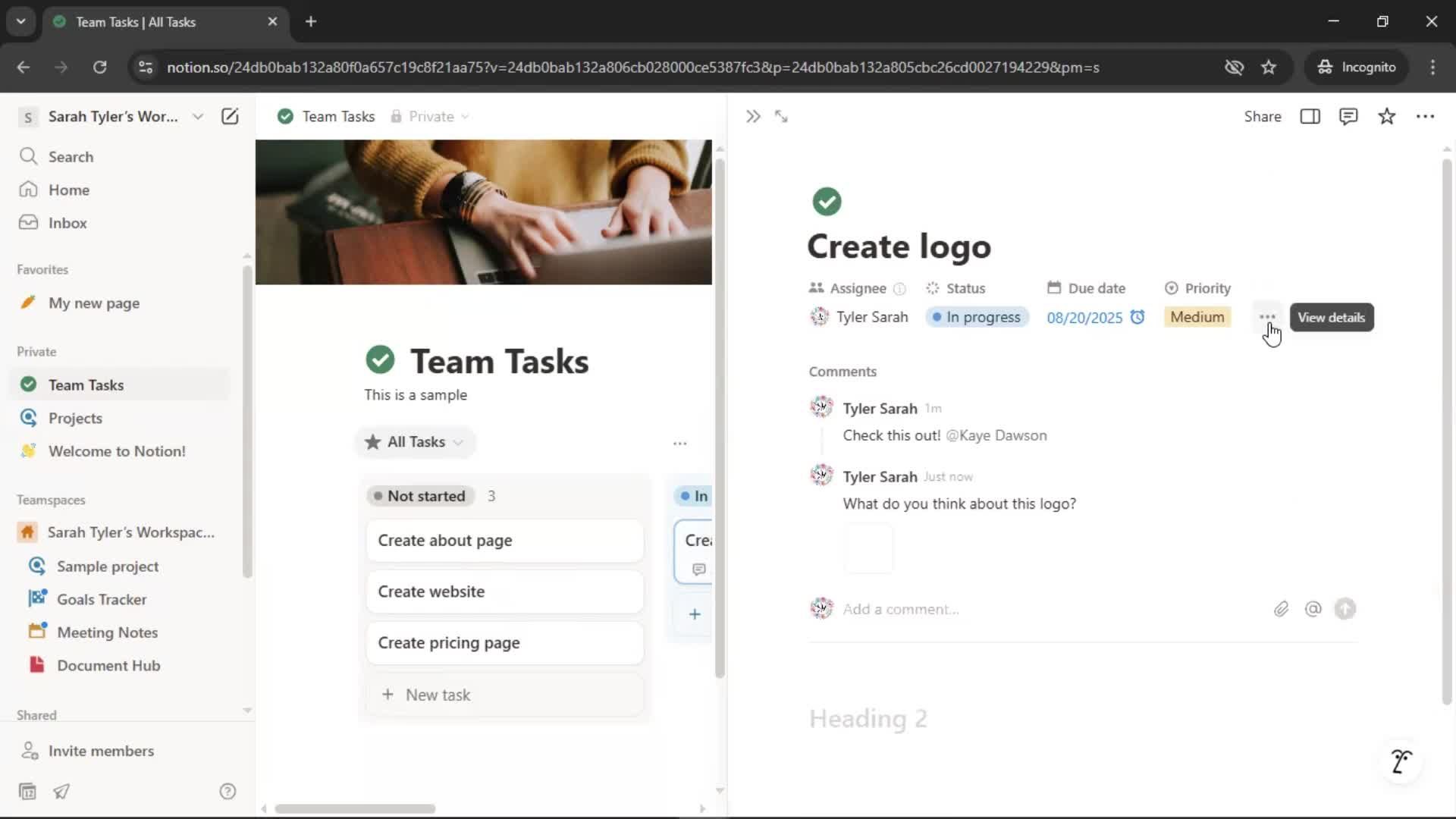Open the tab search dropdown arrow
This screenshot has width=1456, height=819.
coord(20,21)
